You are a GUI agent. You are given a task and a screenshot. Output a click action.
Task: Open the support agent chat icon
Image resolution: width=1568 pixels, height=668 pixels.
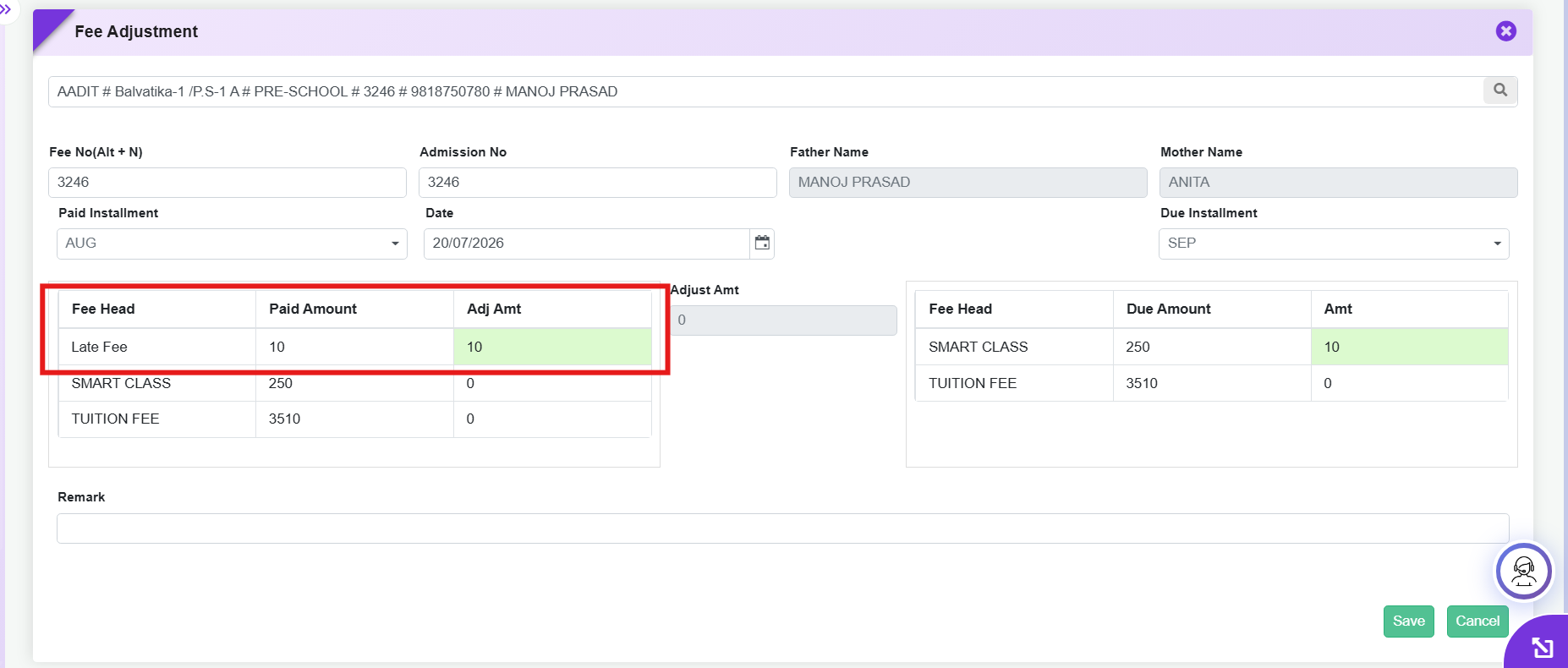coord(1524,571)
